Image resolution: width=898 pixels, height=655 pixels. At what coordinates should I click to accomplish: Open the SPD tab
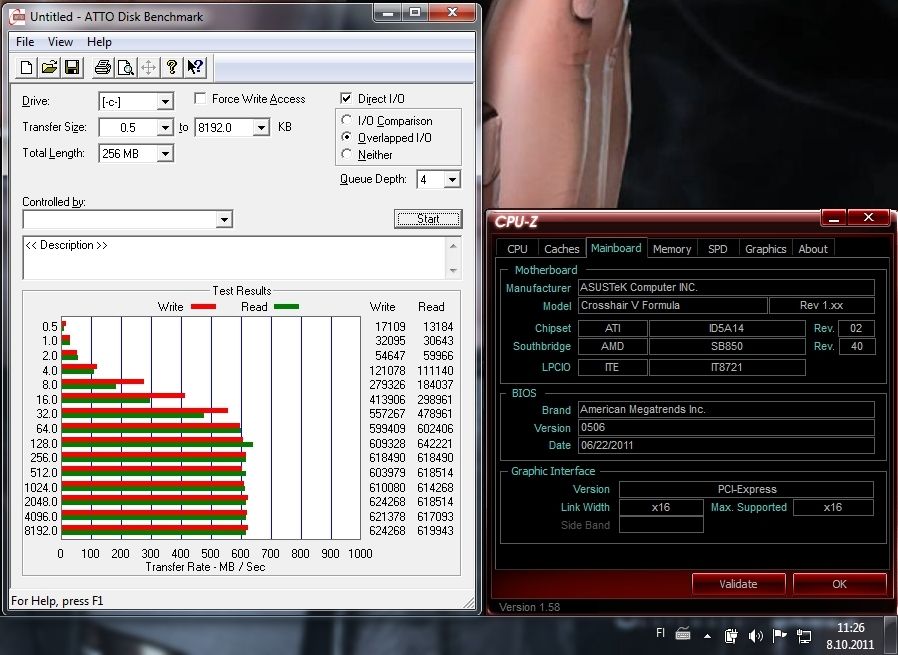[718, 248]
